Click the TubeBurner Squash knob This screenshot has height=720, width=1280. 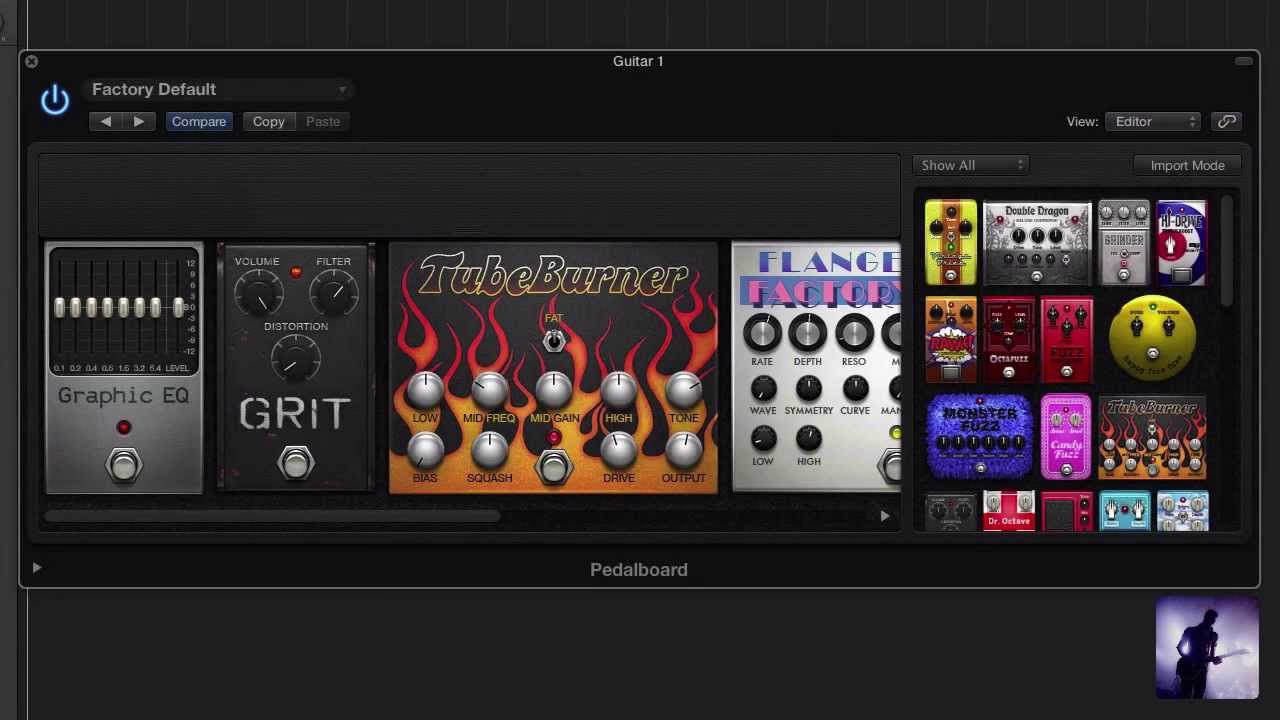tap(489, 451)
